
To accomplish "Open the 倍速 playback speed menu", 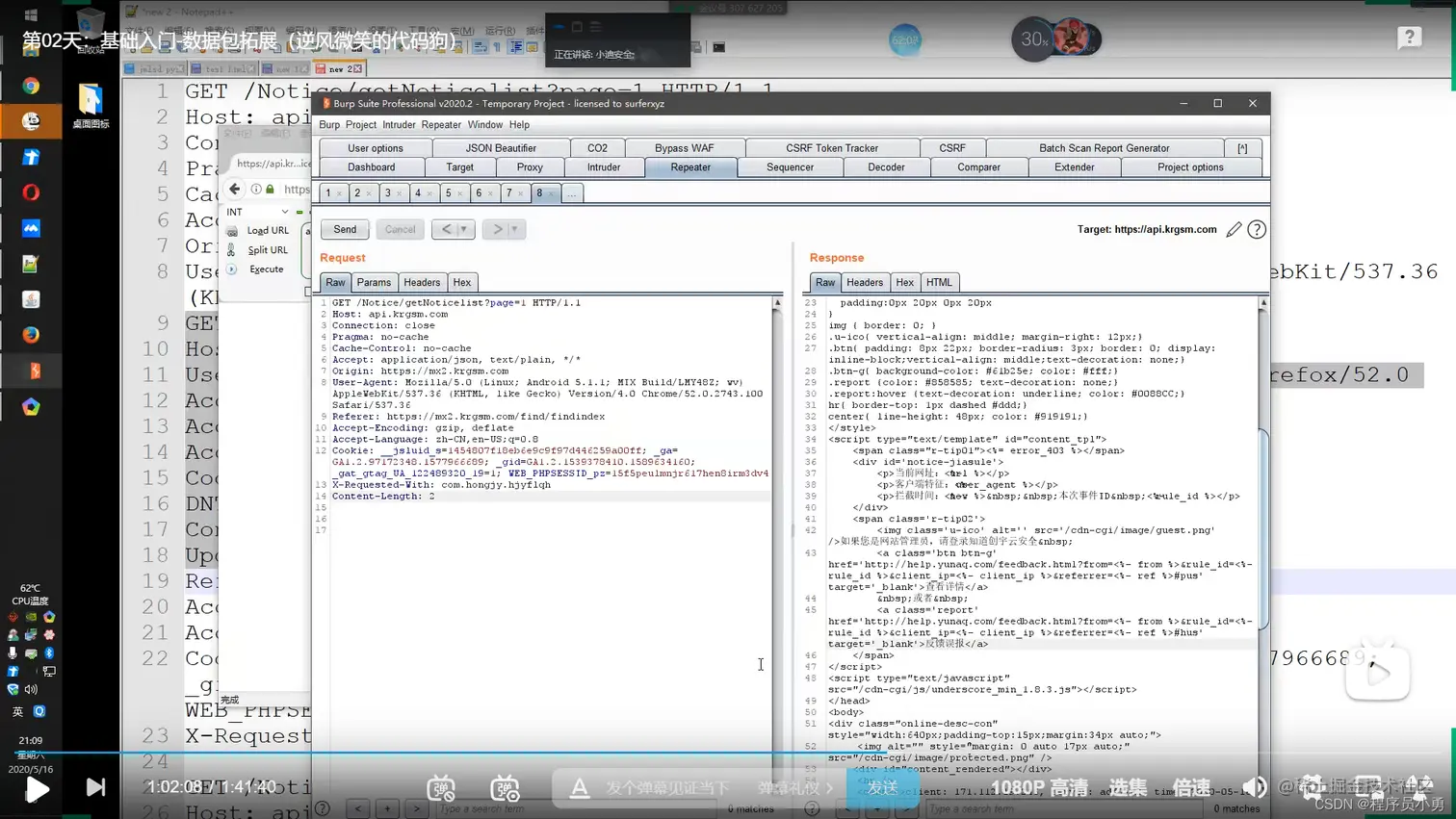I will click(1191, 787).
